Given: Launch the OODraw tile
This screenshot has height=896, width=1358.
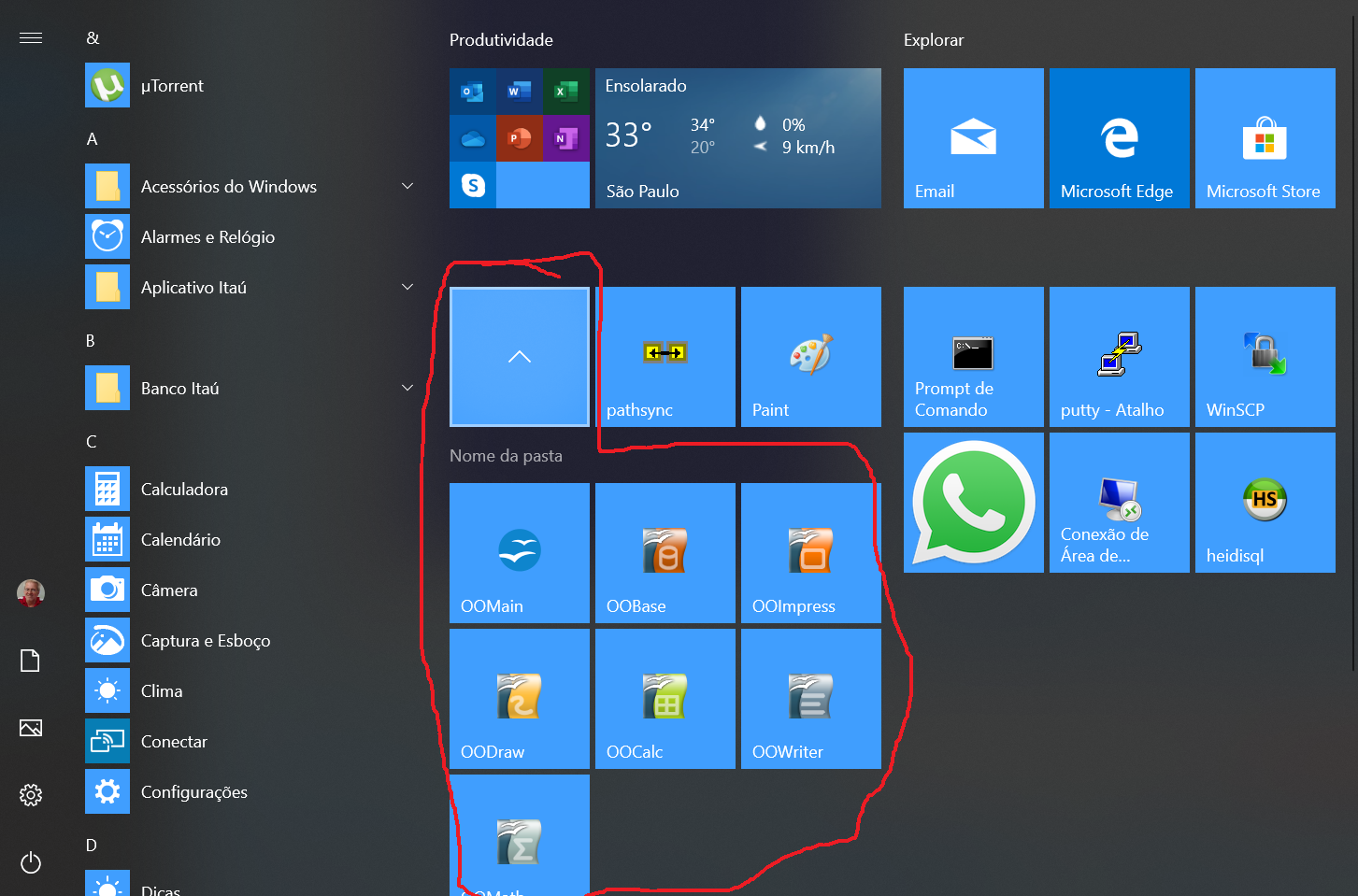Looking at the screenshot, I should [x=519, y=699].
